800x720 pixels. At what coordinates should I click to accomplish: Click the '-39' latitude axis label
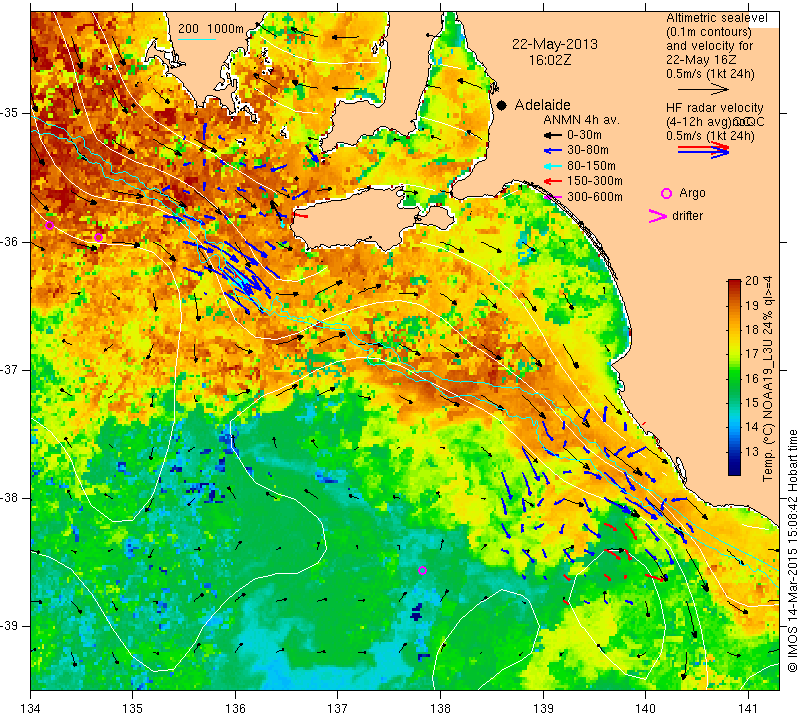click(10, 626)
